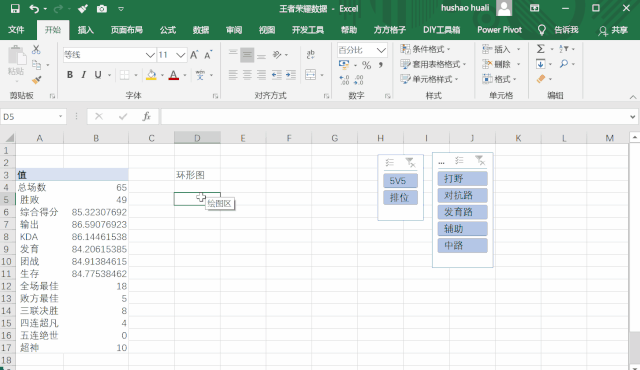Select the 打野 slicer item
This screenshot has height=370, width=640.
(462, 178)
